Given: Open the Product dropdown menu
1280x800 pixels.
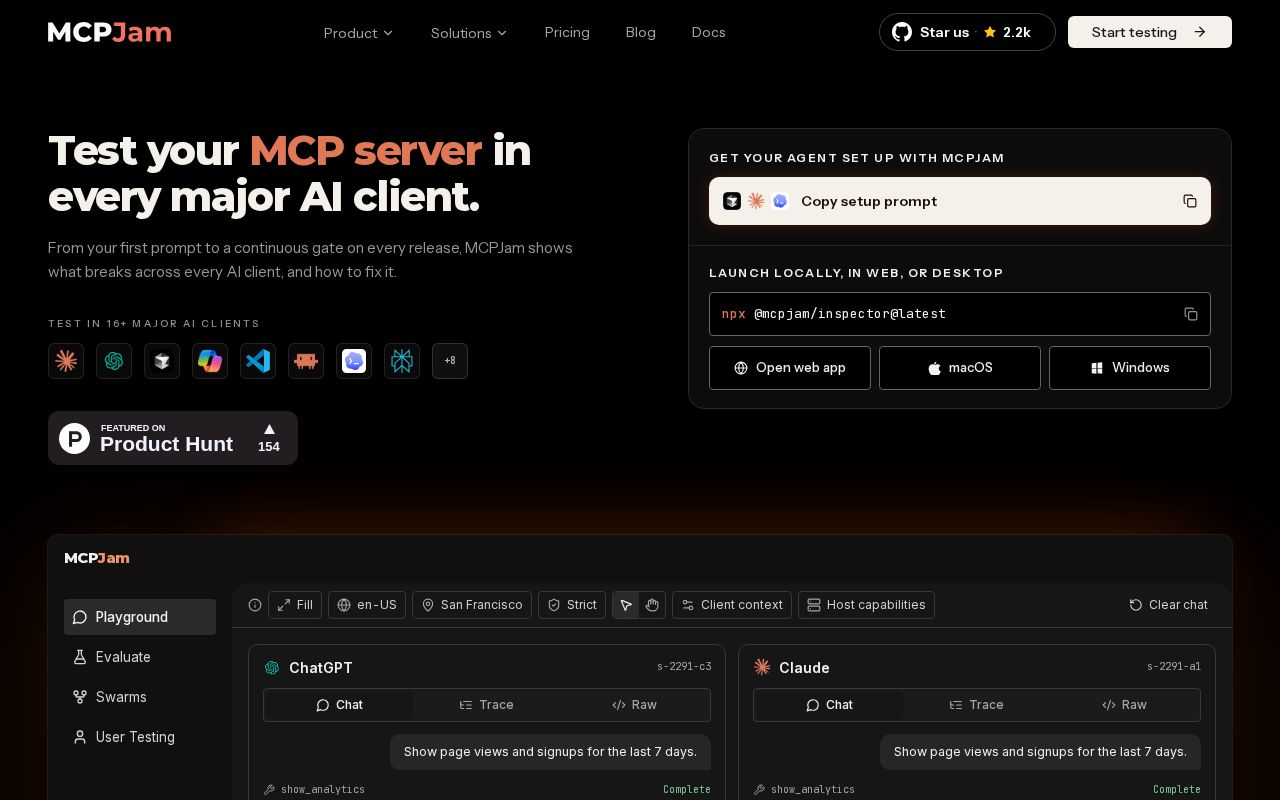Looking at the screenshot, I should tap(358, 33).
